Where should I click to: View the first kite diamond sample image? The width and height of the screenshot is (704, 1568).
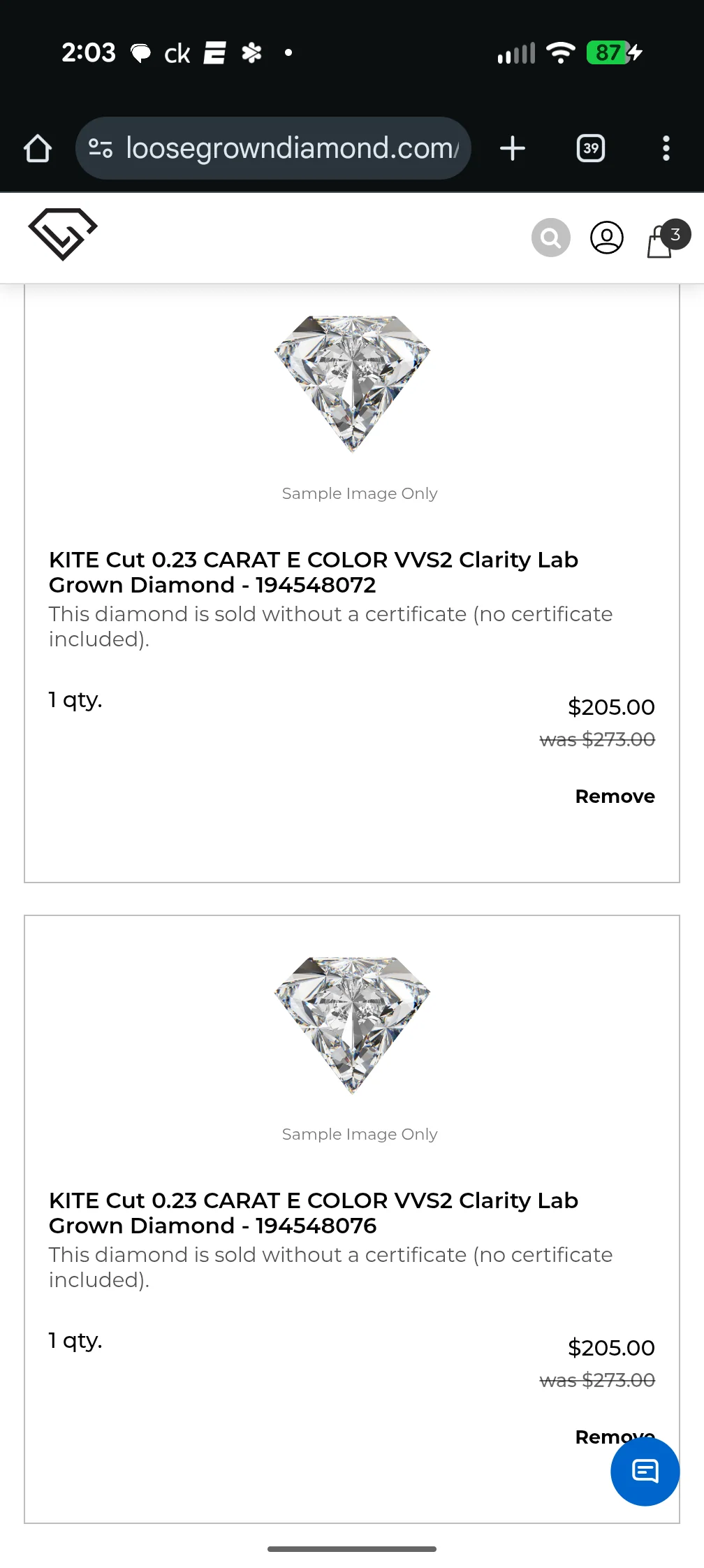[x=352, y=384]
